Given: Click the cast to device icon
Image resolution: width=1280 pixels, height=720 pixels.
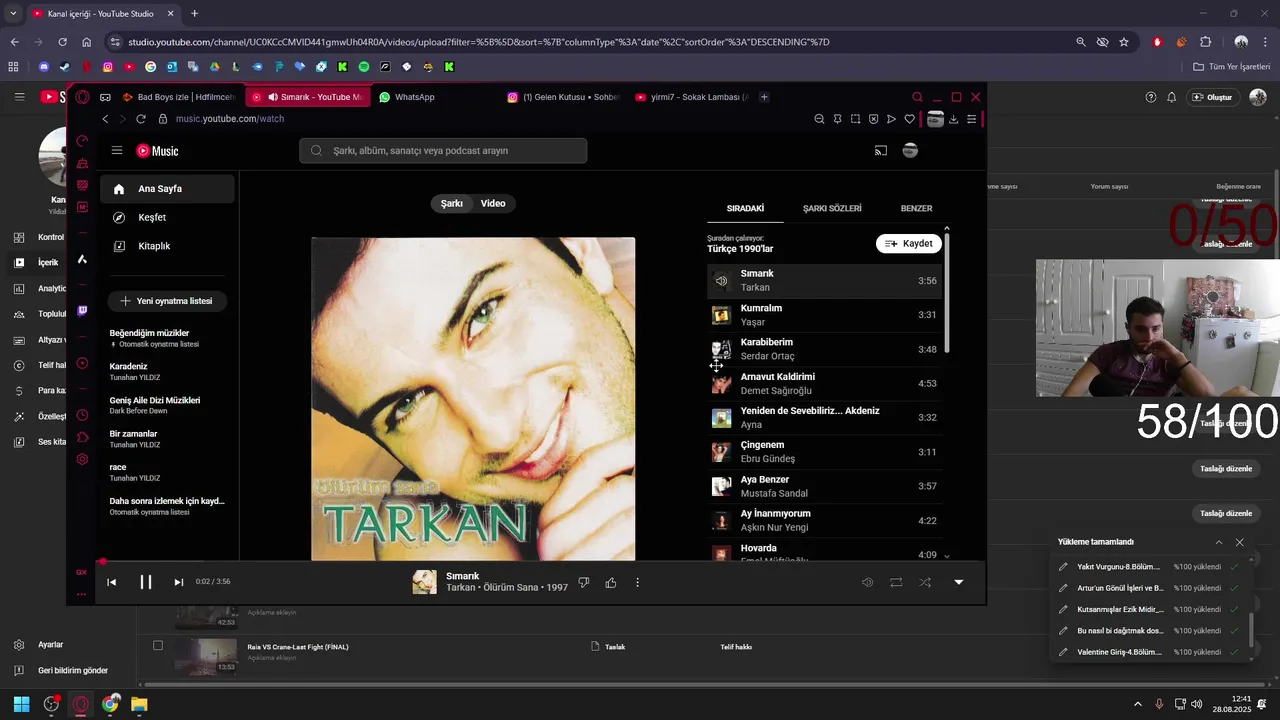Looking at the screenshot, I should (881, 151).
